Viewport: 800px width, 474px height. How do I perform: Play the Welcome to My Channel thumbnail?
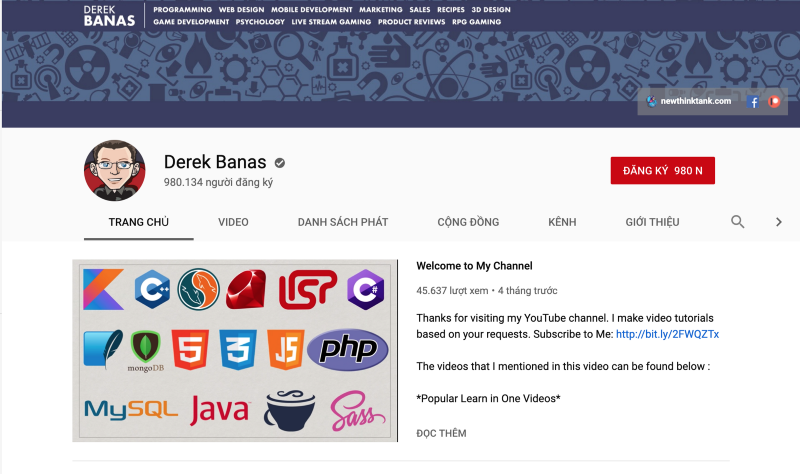[x=235, y=351]
